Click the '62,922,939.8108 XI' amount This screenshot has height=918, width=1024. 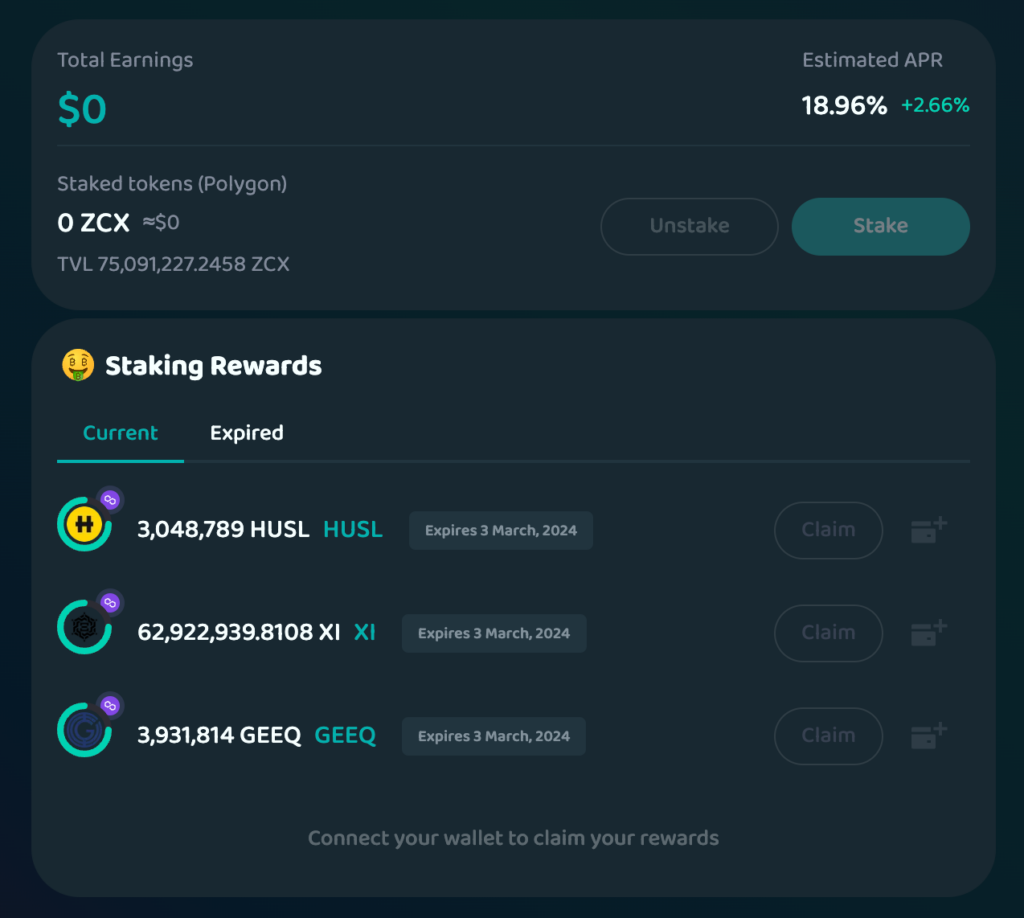pos(238,632)
